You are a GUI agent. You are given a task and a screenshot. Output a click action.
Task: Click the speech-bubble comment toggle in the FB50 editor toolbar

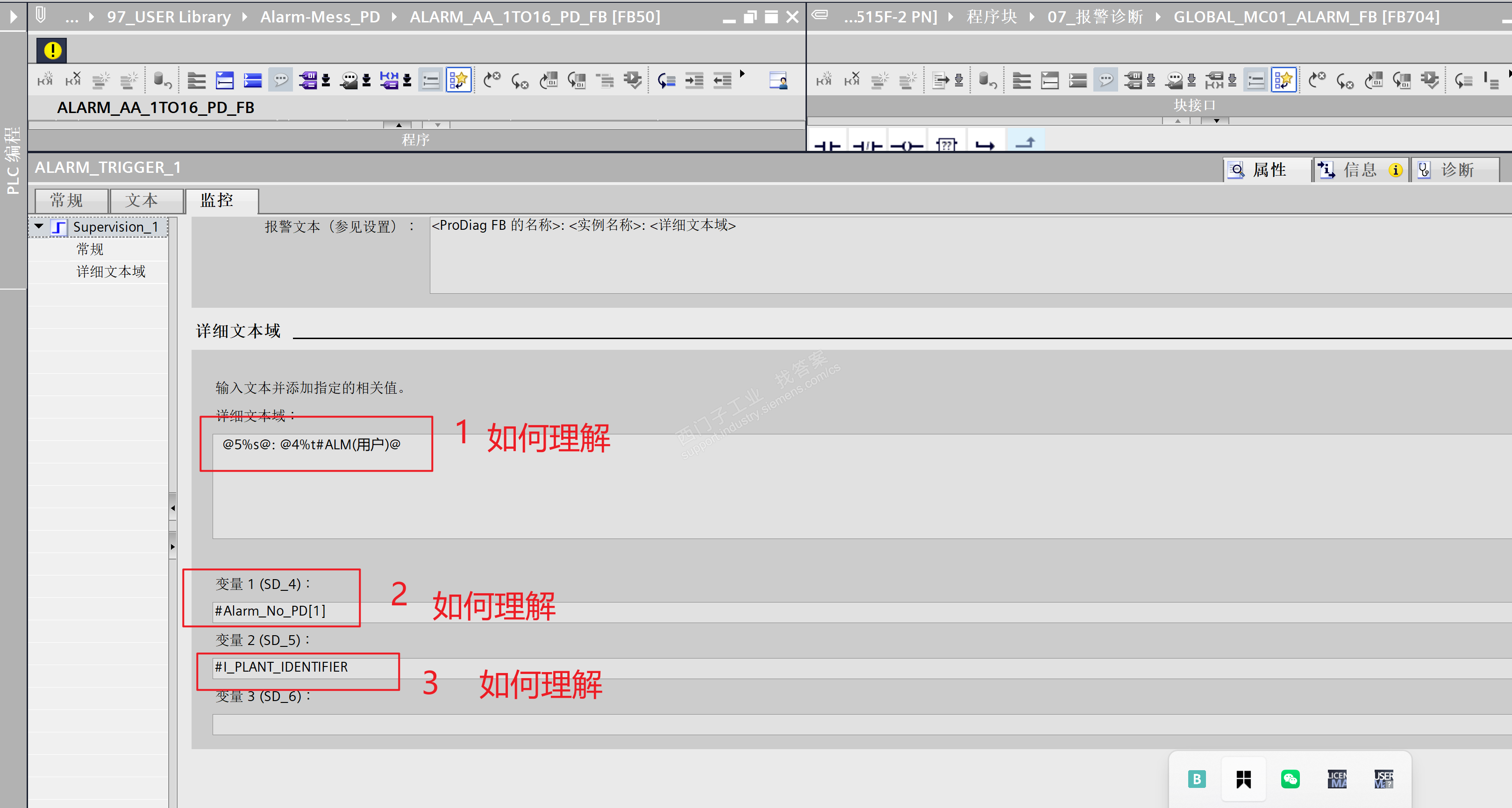click(280, 80)
